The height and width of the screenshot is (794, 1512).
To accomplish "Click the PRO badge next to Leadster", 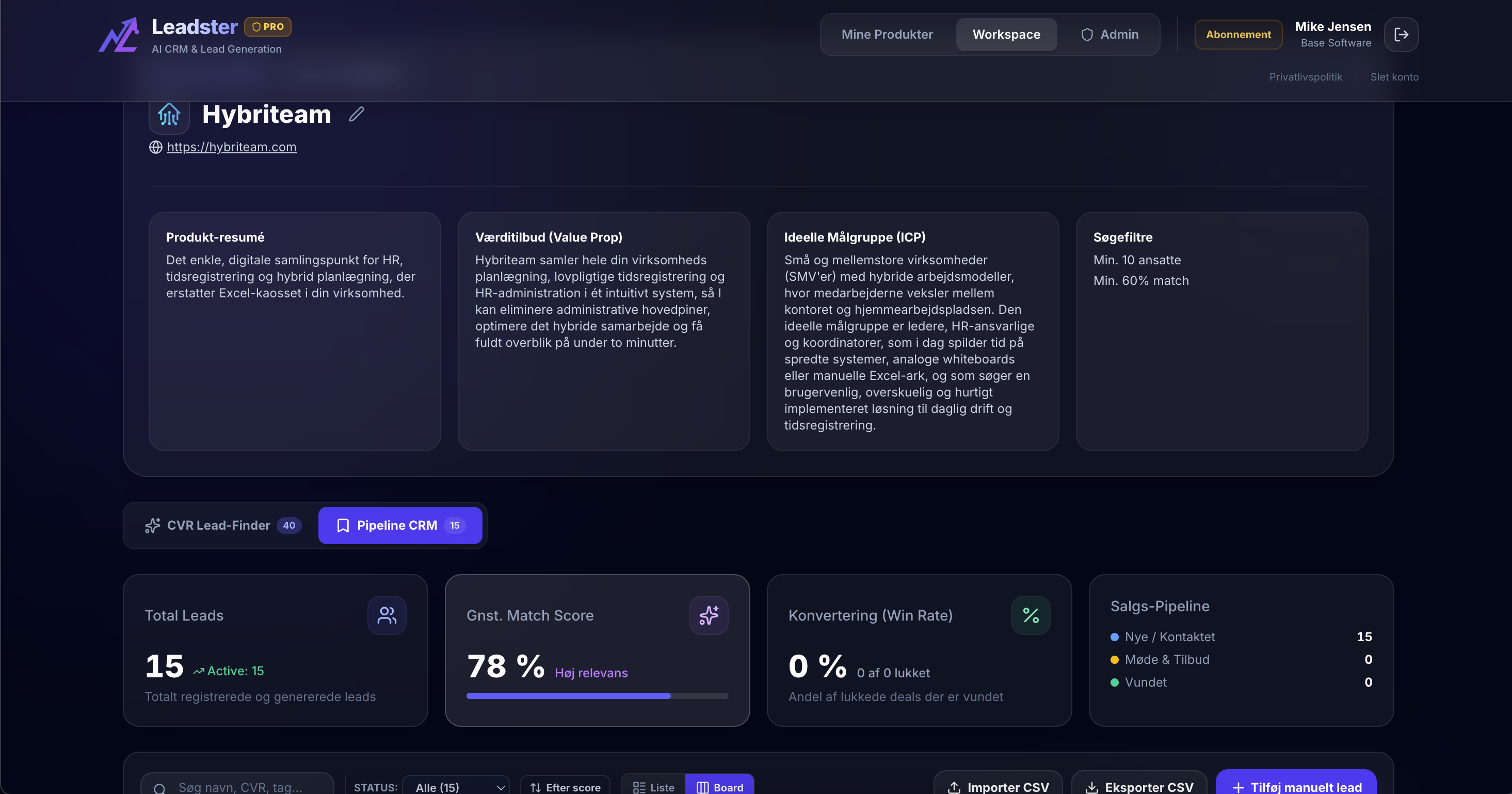I will point(268,26).
